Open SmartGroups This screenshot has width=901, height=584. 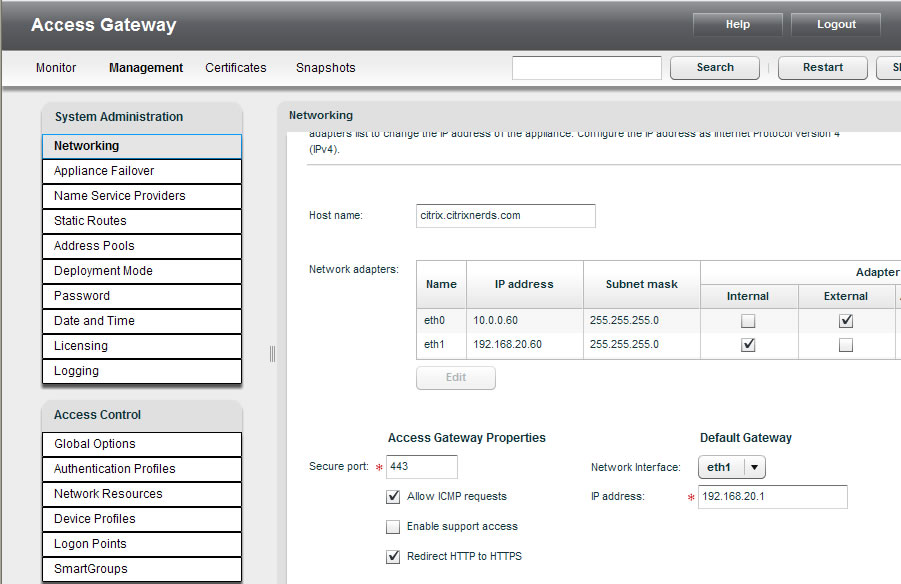[142, 569]
